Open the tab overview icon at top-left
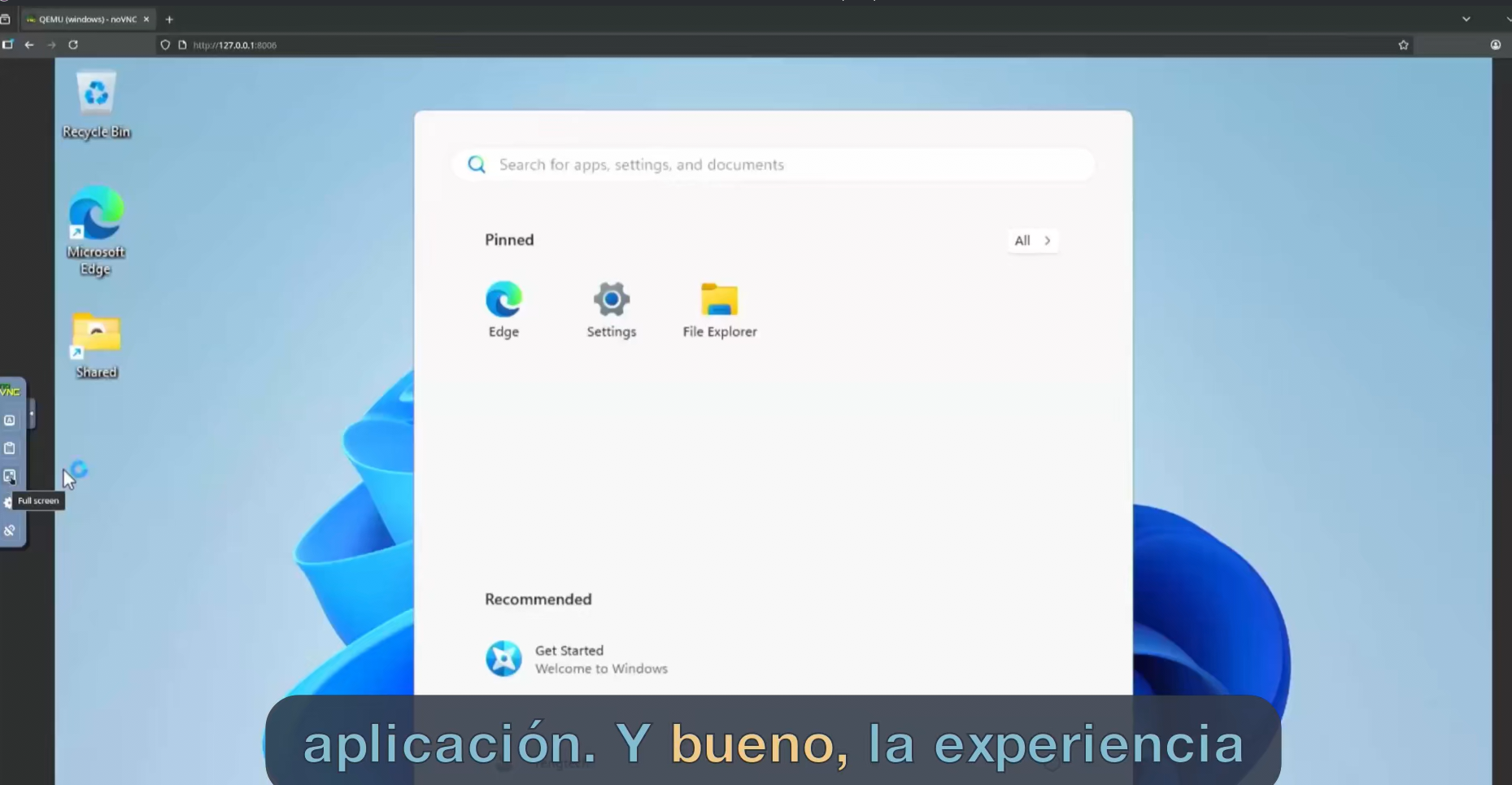The width and height of the screenshot is (1512, 785). (x=5, y=19)
